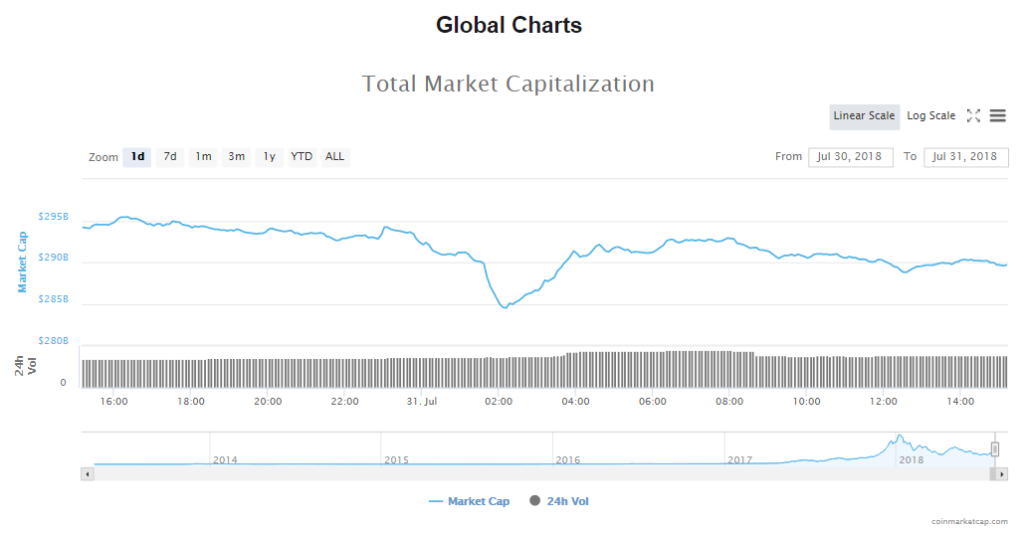1024x533 pixels.
Task: Open the coinmarketcap.com credit link
Action: click(x=968, y=521)
